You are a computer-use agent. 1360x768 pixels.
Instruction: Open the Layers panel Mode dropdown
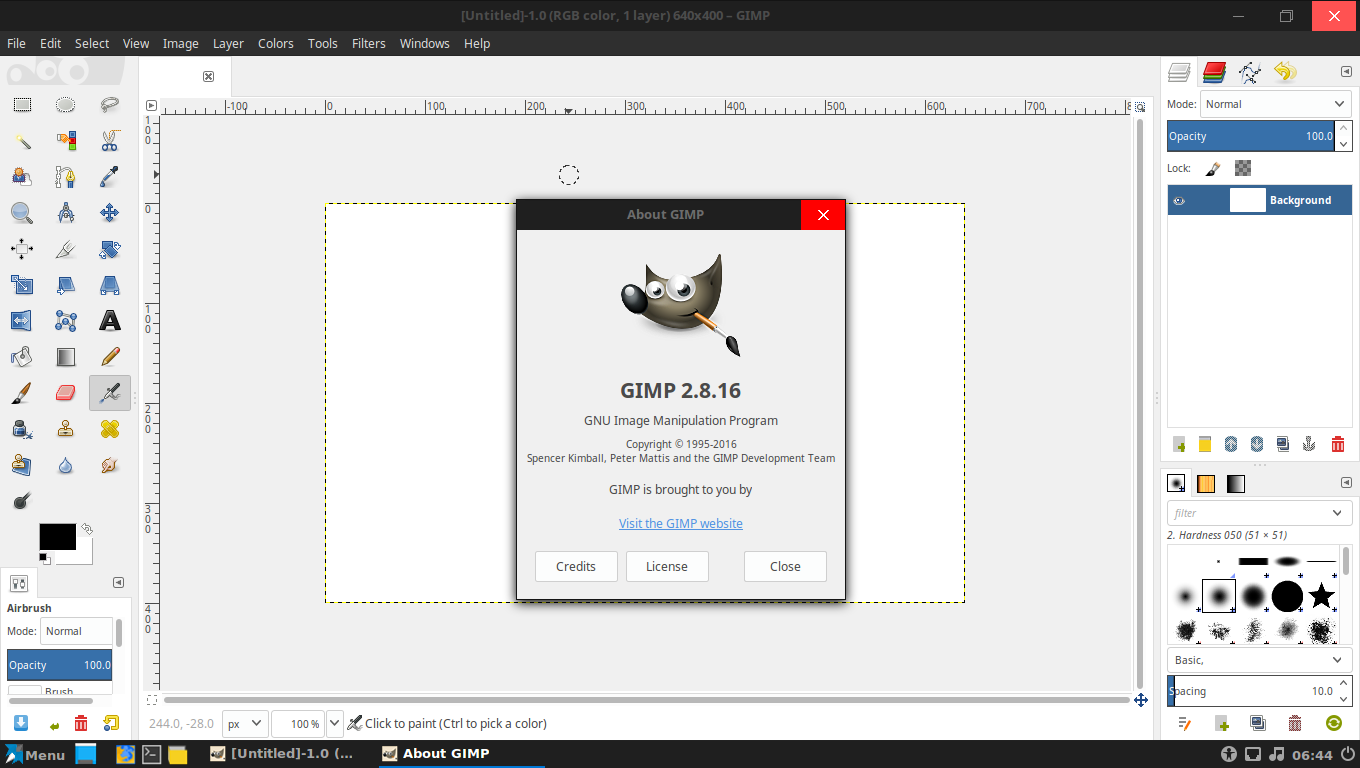1274,104
